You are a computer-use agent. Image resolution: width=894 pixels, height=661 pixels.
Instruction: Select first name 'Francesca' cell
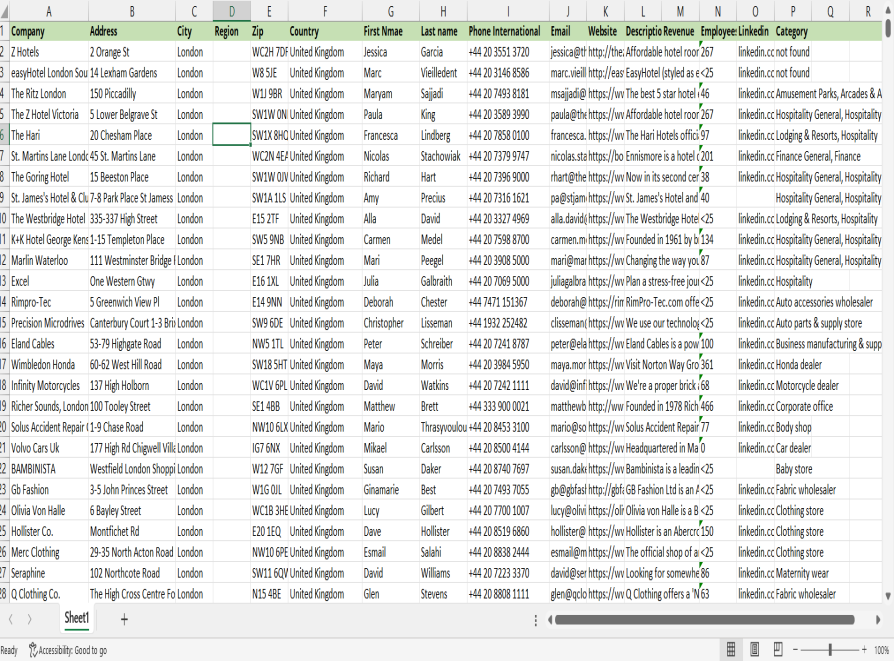click(391, 135)
